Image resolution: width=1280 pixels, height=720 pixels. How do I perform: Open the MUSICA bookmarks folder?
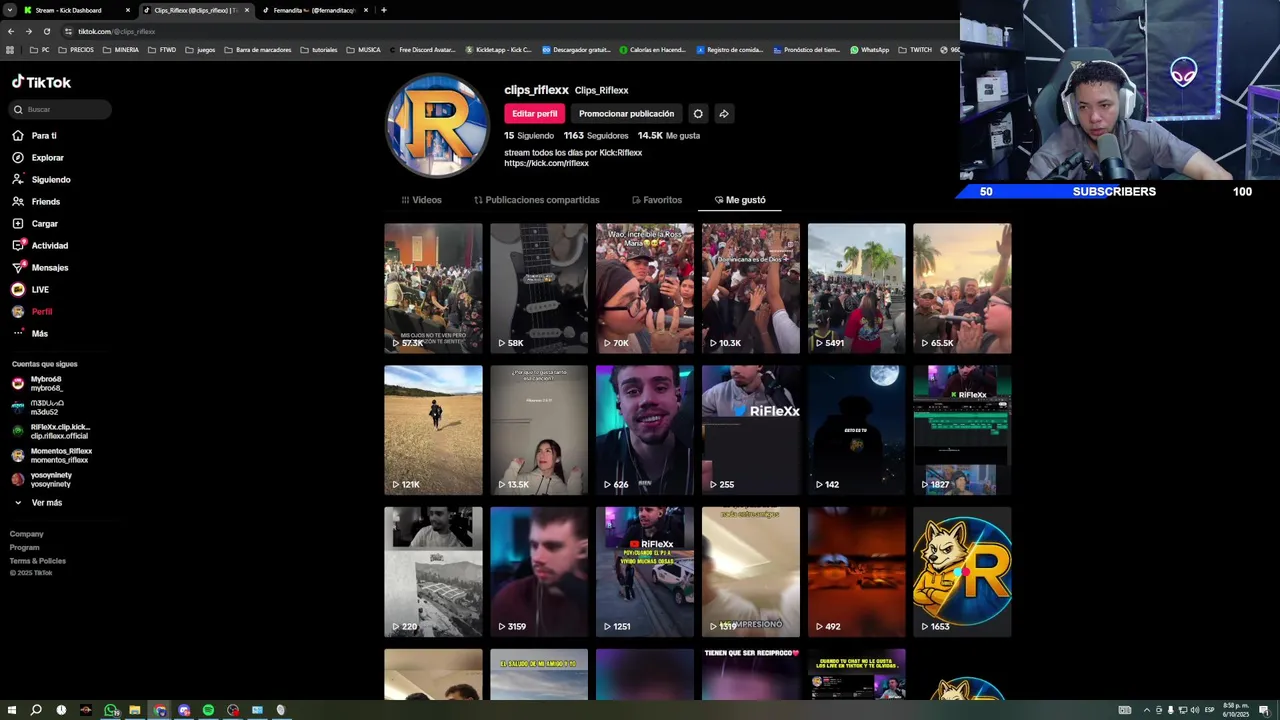coord(364,49)
